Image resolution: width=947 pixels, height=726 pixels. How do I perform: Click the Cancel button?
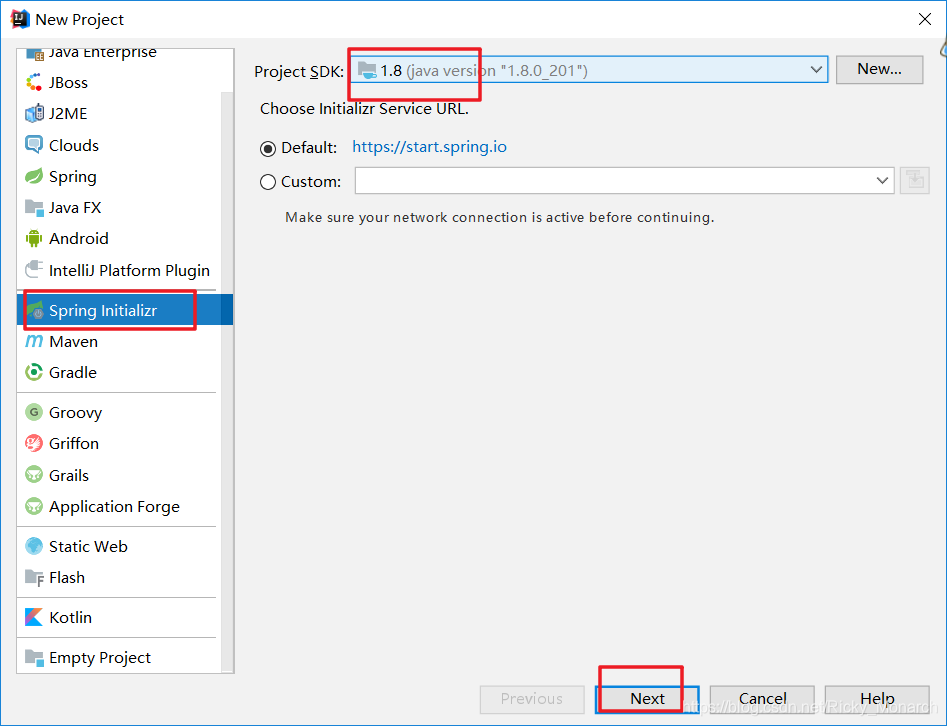(762, 699)
